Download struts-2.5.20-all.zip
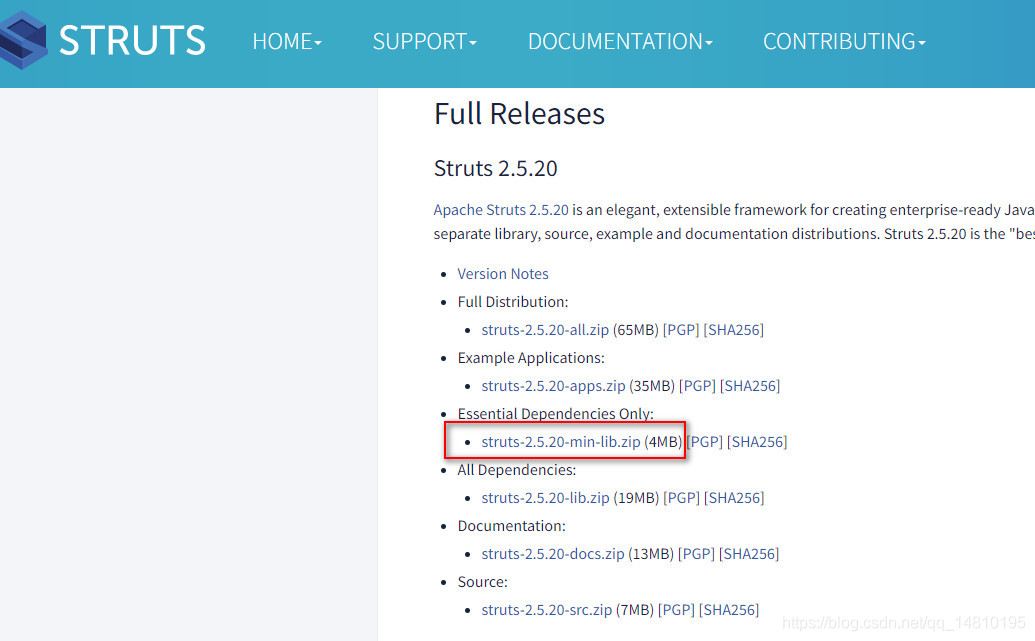 click(545, 330)
